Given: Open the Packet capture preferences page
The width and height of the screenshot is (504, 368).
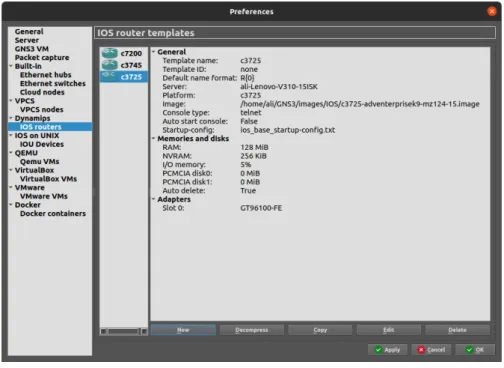Looking at the screenshot, I should [x=42, y=57].
